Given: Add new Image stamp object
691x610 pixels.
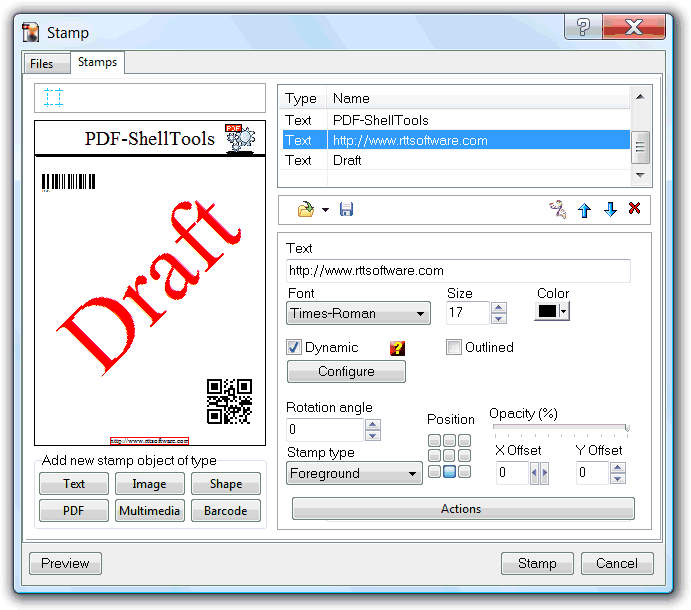Looking at the screenshot, I should pyautogui.click(x=149, y=484).
